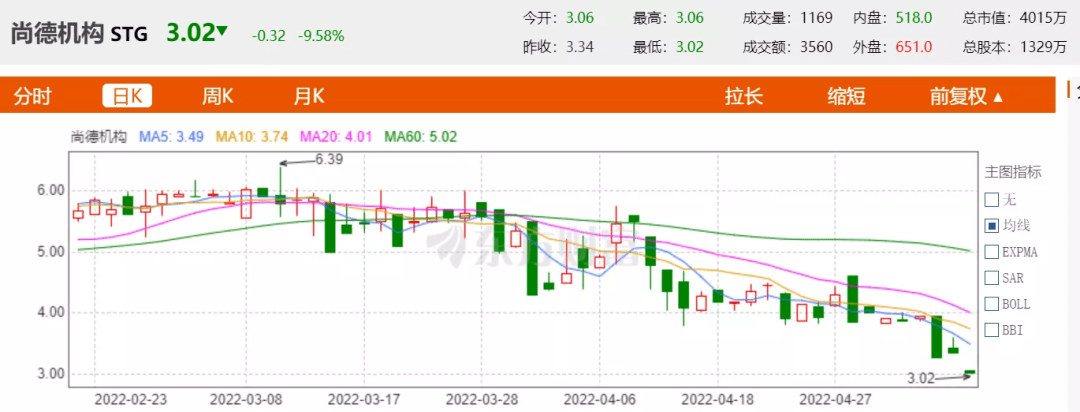This screenshot has height=412, width=1080.
Task: Click the 缩短 shorten button
Action: pos(846,96)
